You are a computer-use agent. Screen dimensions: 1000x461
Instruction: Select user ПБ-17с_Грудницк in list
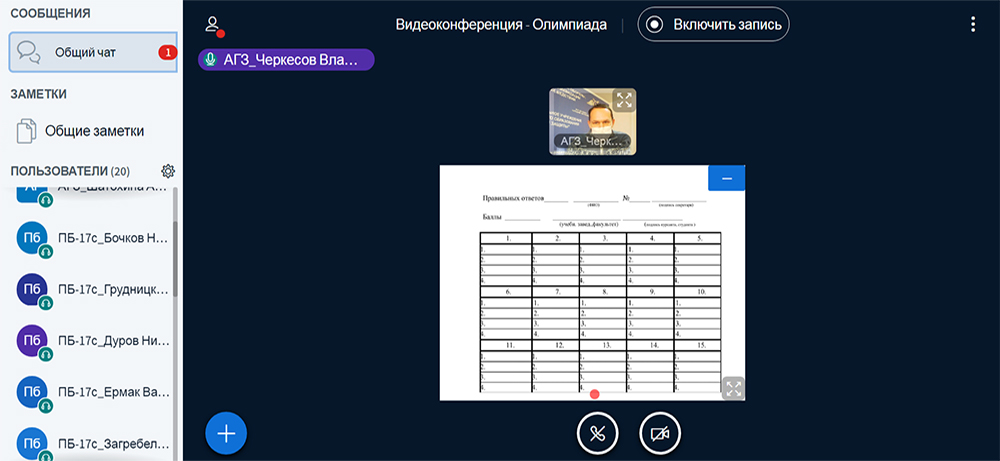[x=112, y=289]
